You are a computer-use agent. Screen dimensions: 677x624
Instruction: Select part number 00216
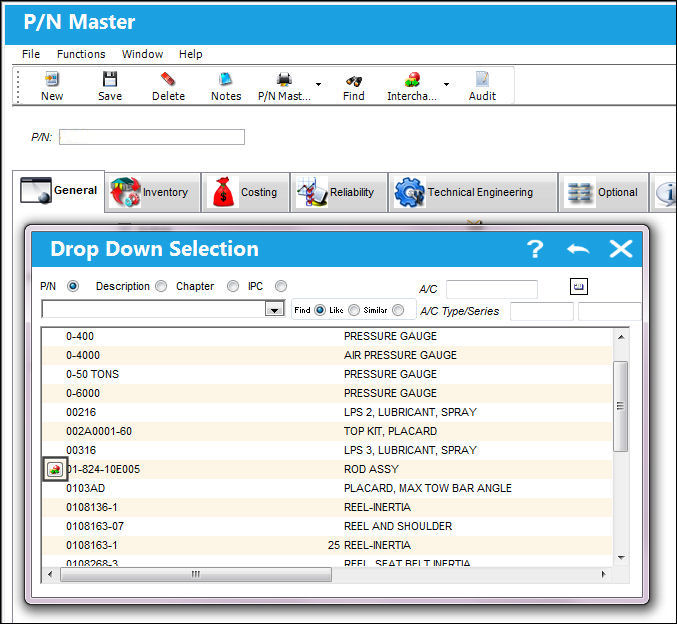coord(81,412)
